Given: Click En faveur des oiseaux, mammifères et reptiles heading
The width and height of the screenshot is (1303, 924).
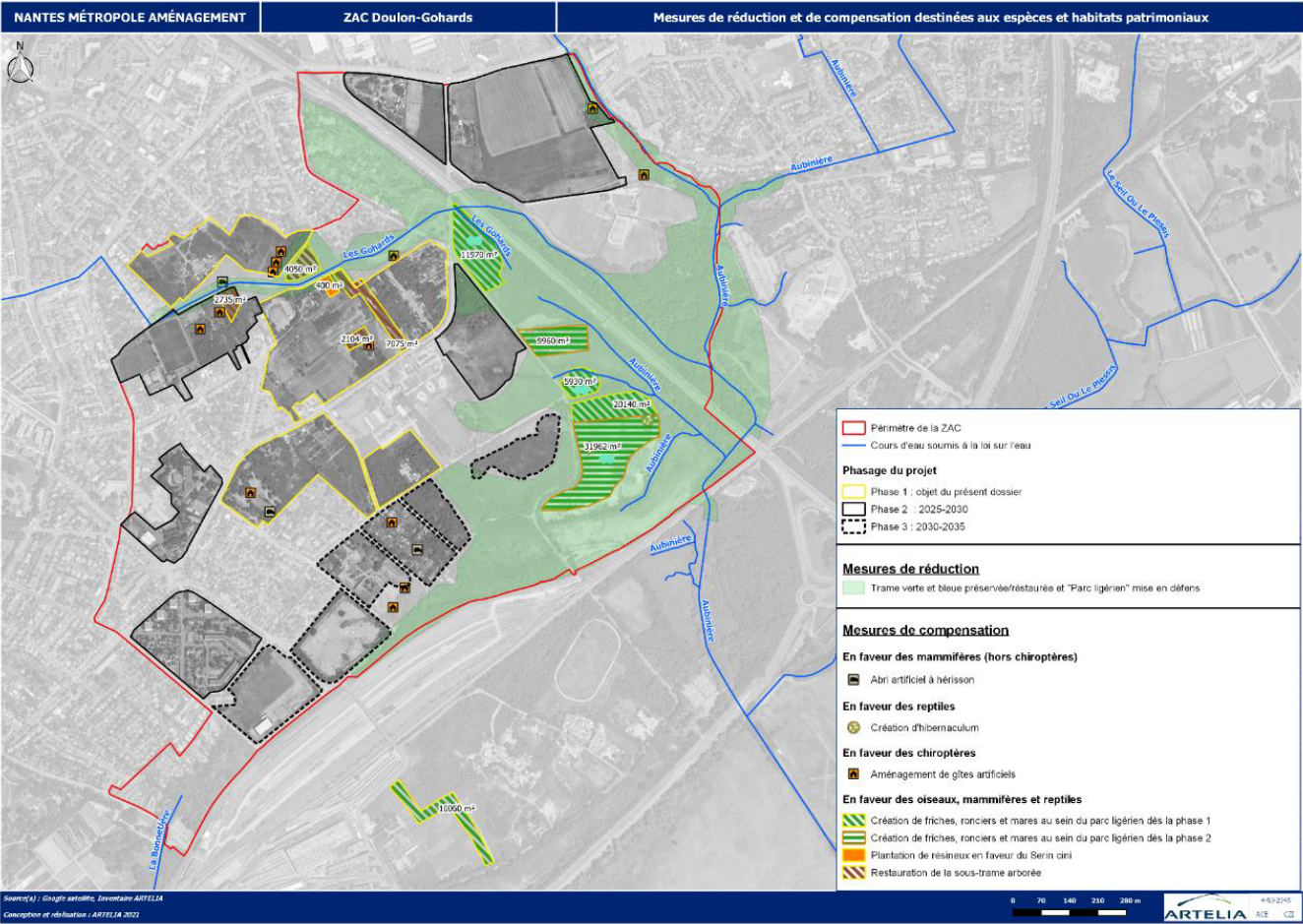Looking at the screenshot, I should [962, 799].
